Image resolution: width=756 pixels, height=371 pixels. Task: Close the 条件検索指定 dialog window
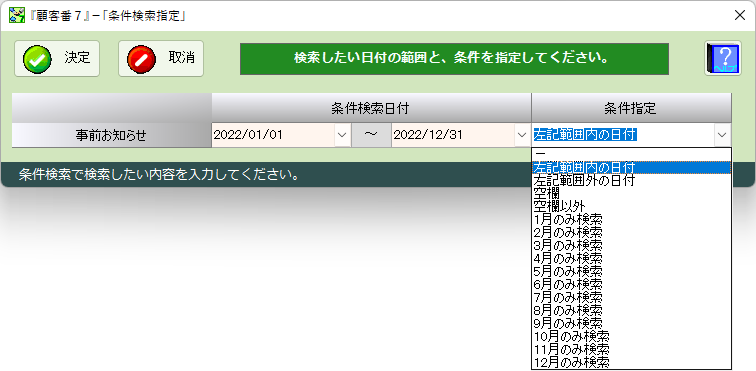tap(740, 15)
